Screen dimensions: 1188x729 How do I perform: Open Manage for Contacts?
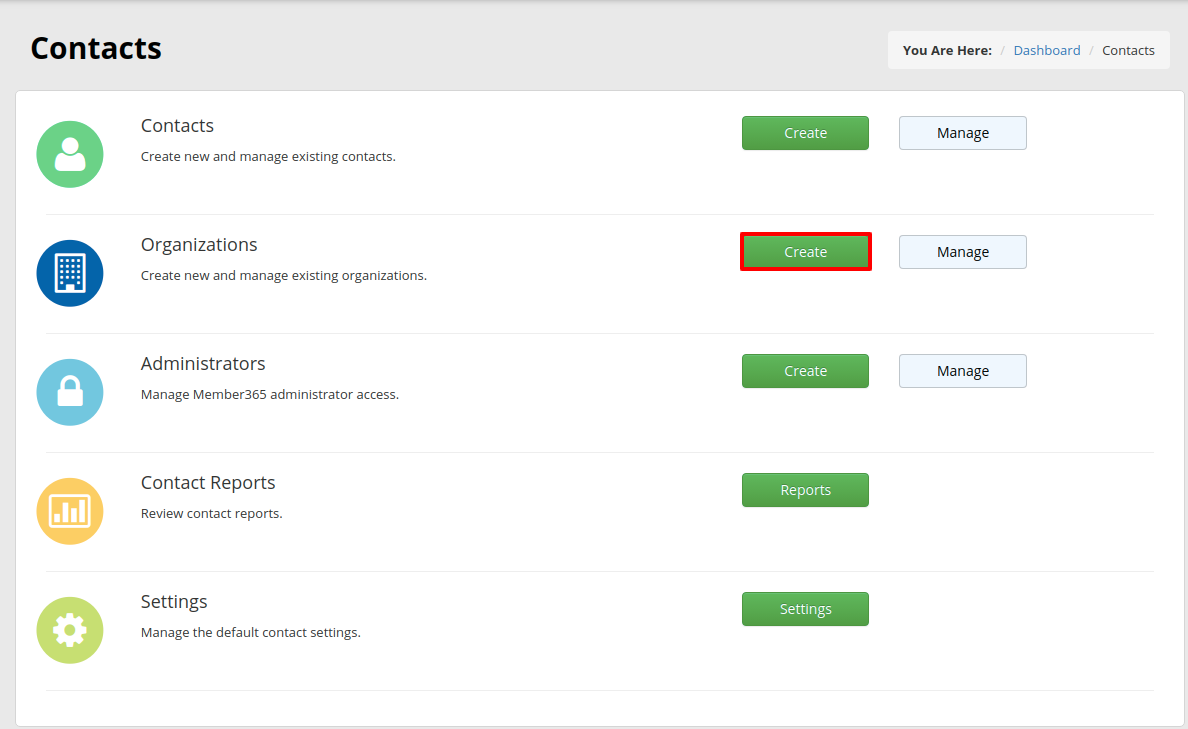(963, 133)
